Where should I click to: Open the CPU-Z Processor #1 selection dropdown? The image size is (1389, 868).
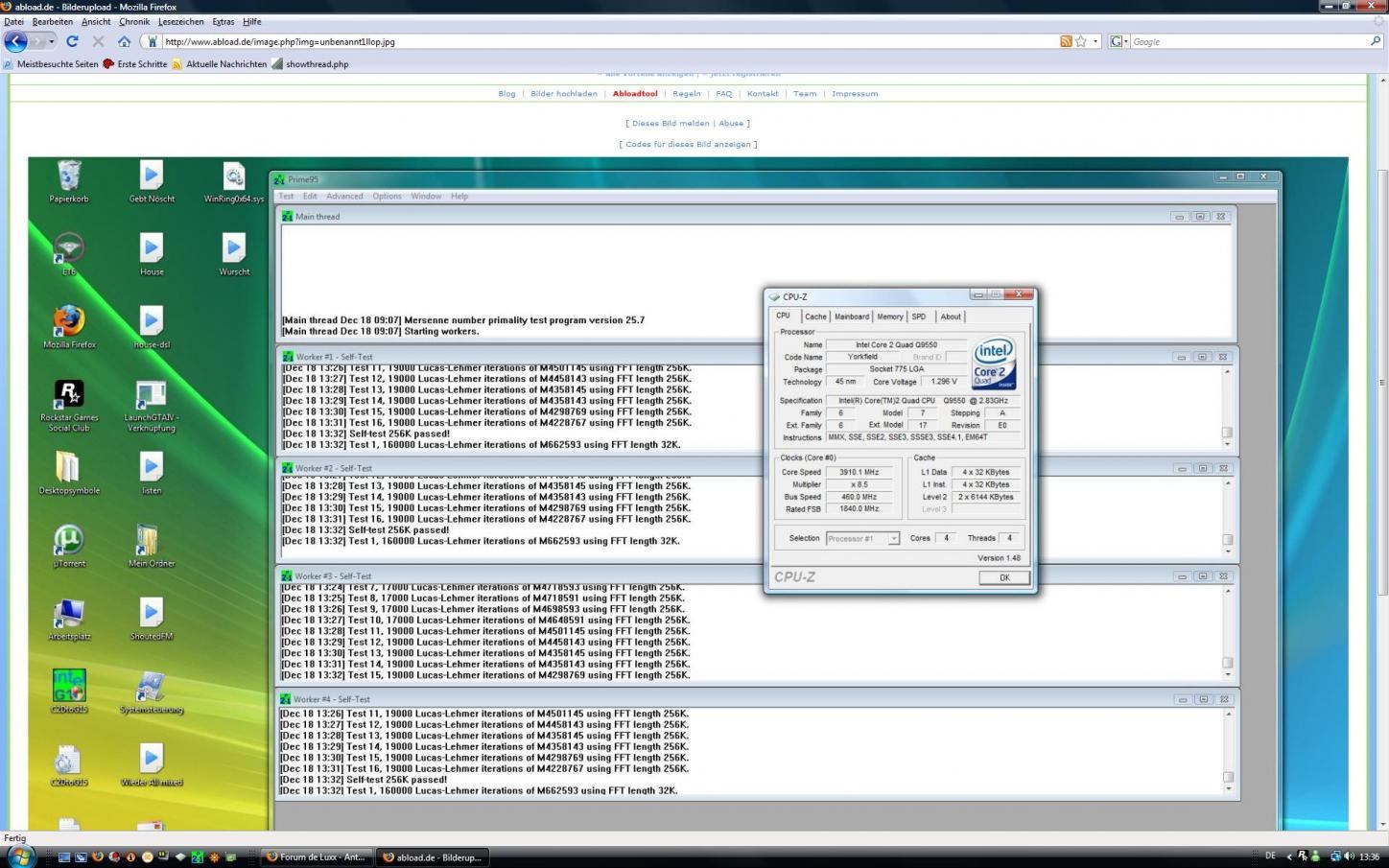[893, 538]
